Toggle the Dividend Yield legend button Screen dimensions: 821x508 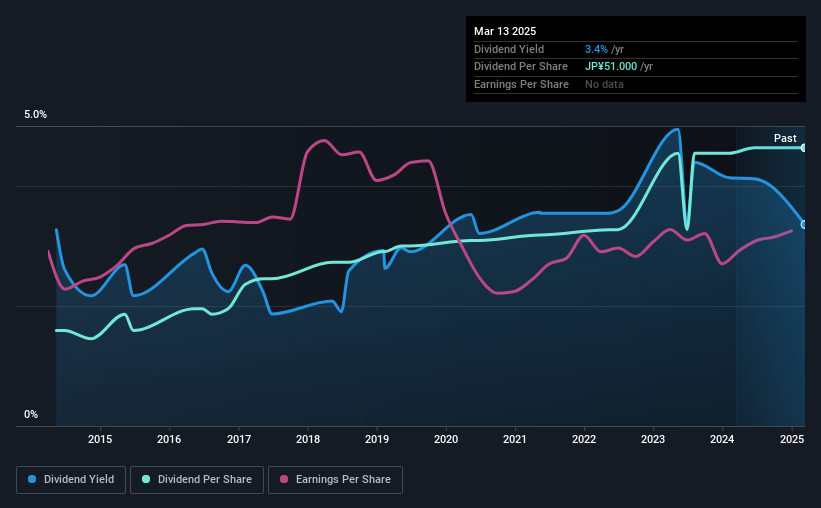71,480
